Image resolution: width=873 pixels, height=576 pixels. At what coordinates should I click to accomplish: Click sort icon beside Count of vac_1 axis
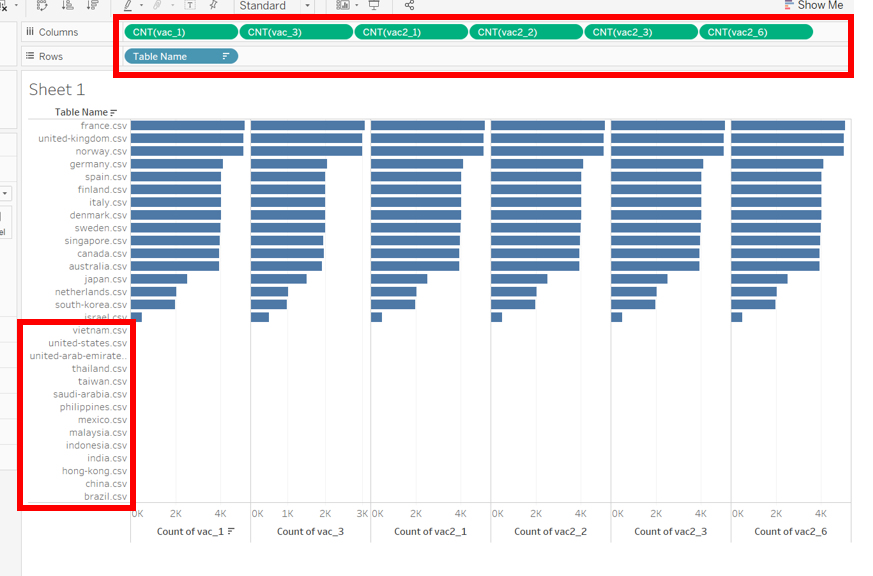pos(231,531)
